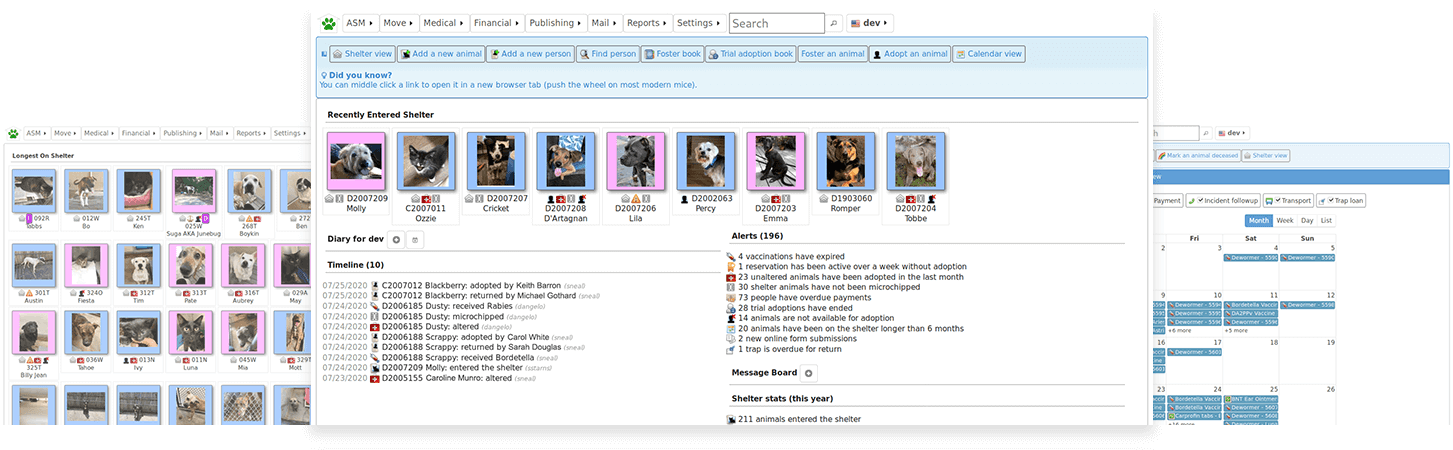Open Calendar view quicklink

pyautogui.click(x=989, y=54)
